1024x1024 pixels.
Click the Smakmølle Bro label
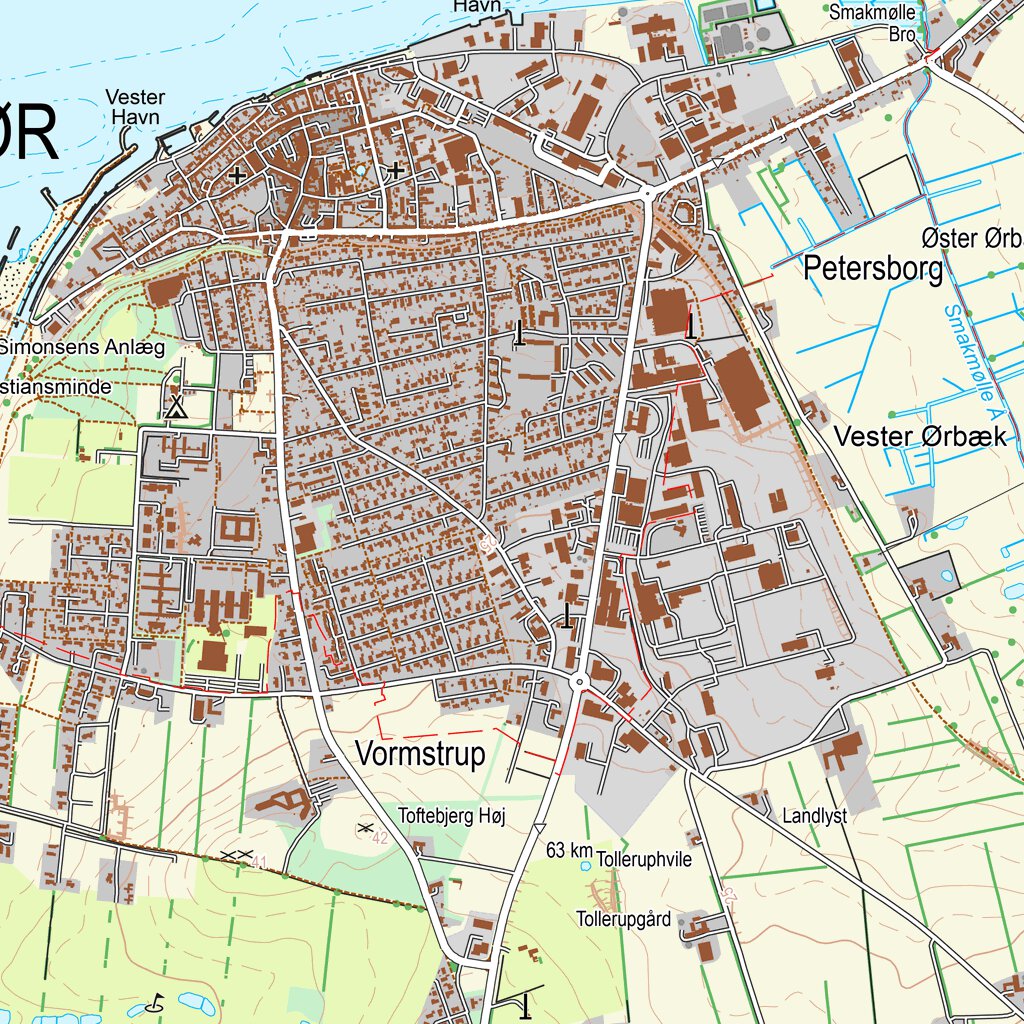pos(873,22)
